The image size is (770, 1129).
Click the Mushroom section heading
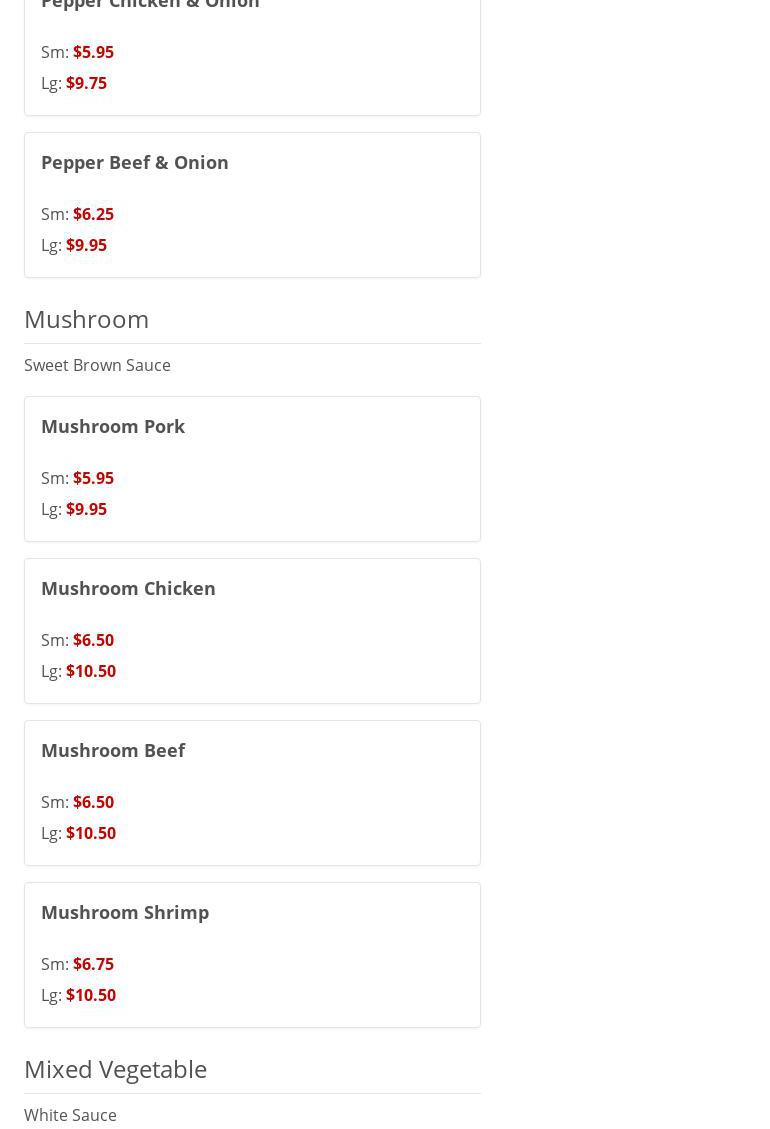click(87, 319)
